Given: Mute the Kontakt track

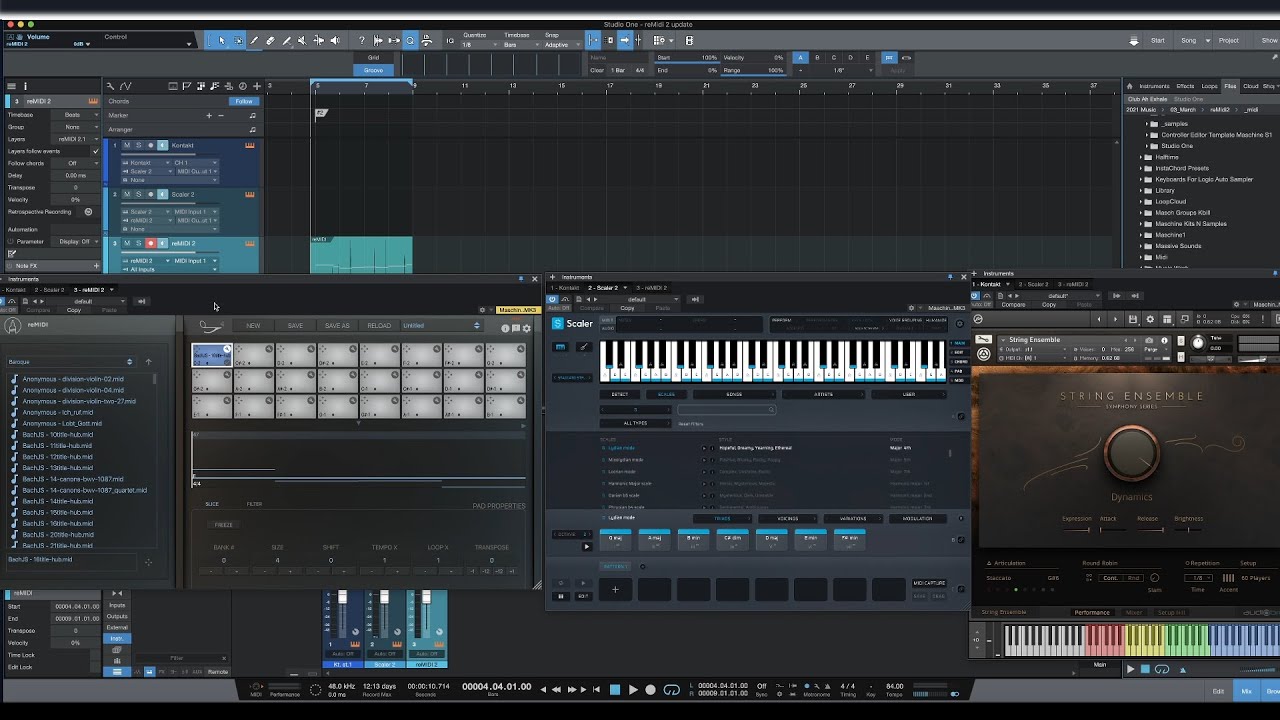Looking at the screenshot, I should [x=127, y=145].
